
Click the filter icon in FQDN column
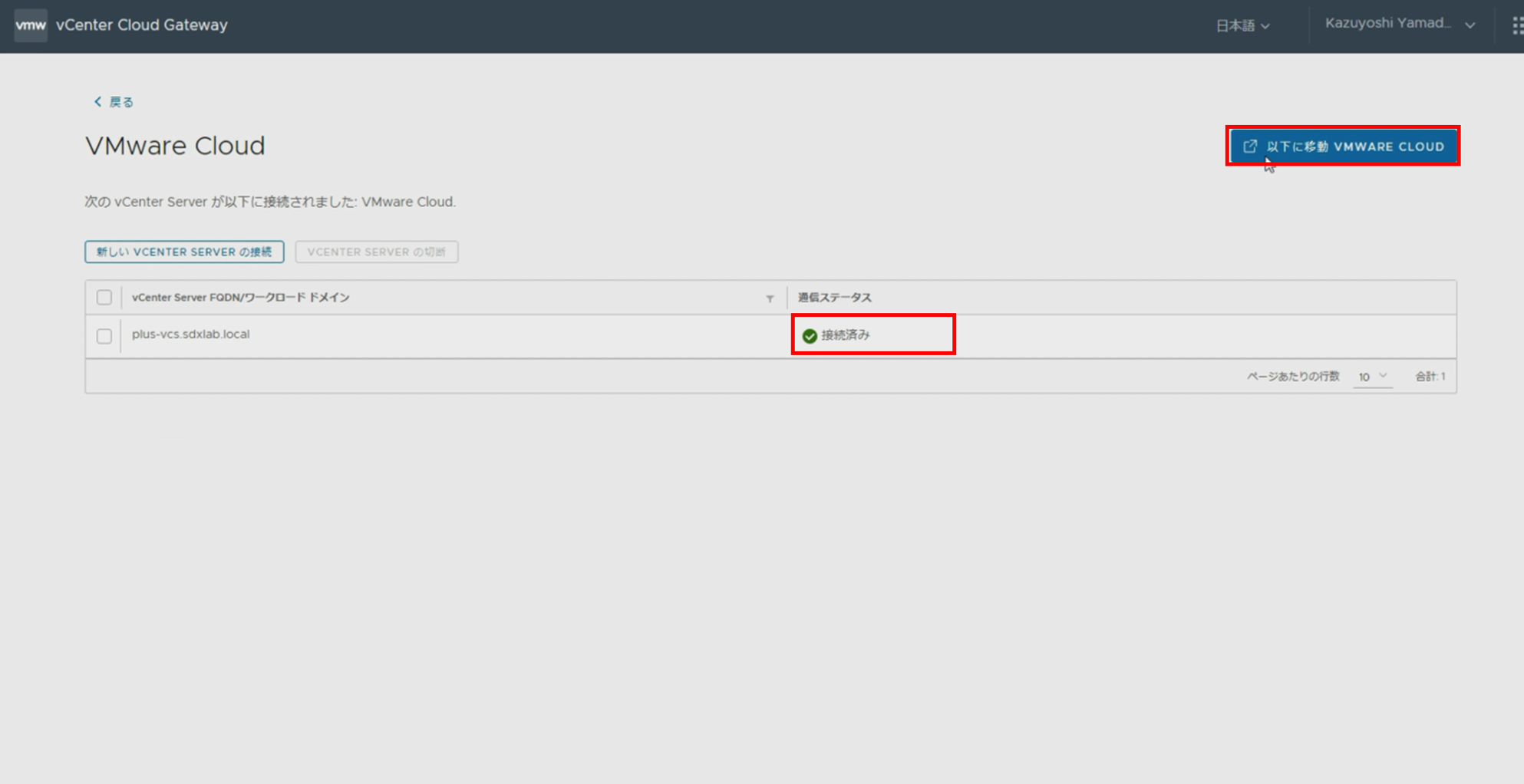[770, 298]
